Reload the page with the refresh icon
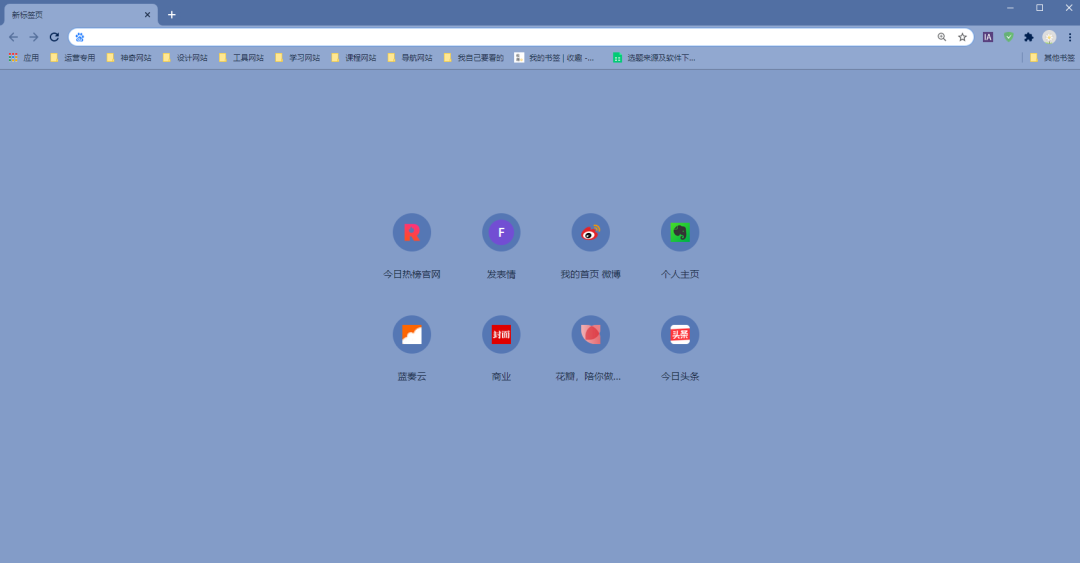 pyautogui.click(x=54, y=37)
